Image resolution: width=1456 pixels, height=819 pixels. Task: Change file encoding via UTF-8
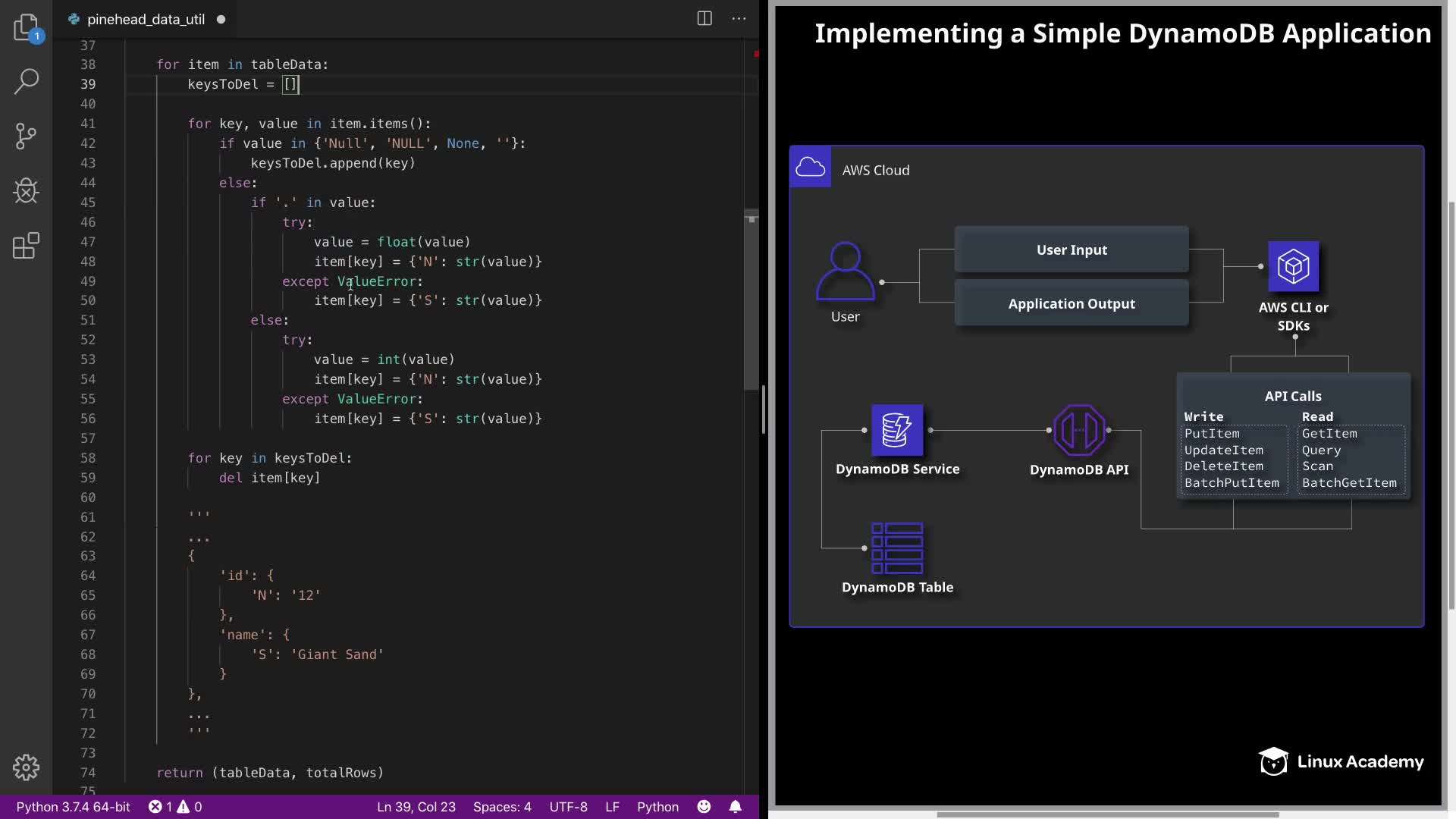568,806
